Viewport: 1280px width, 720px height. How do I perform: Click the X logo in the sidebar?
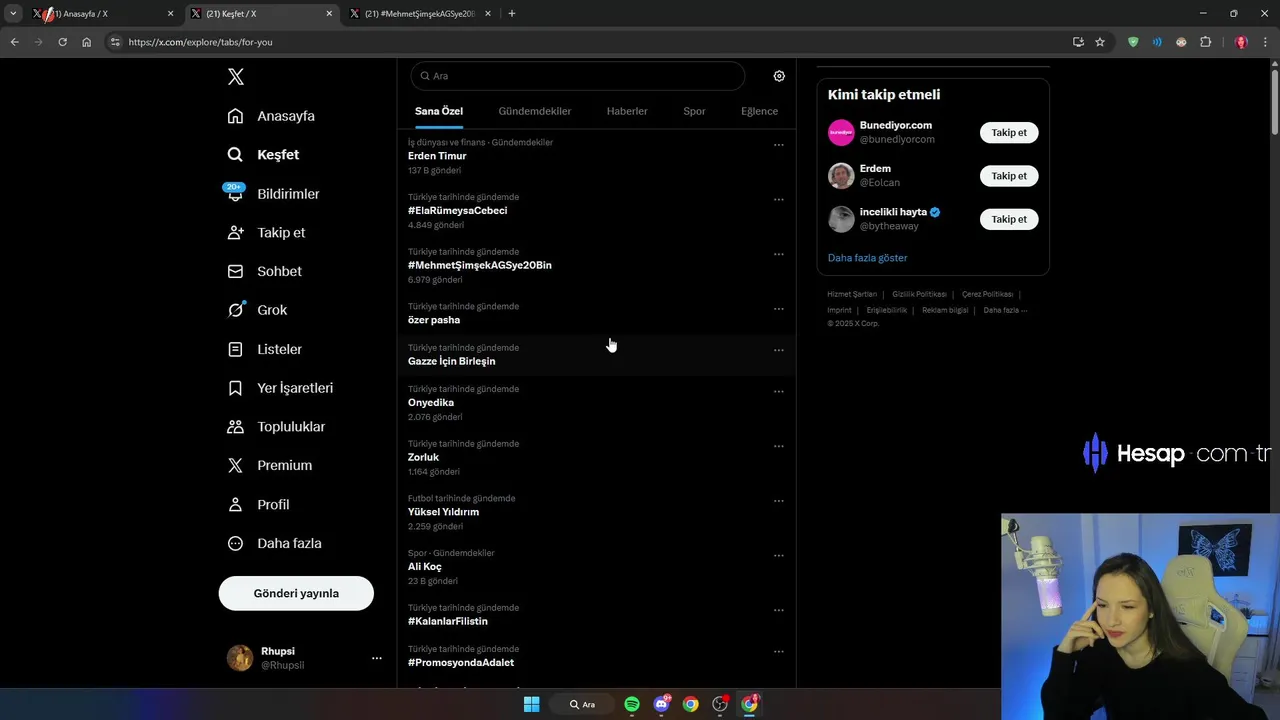[x=235, y=77]
